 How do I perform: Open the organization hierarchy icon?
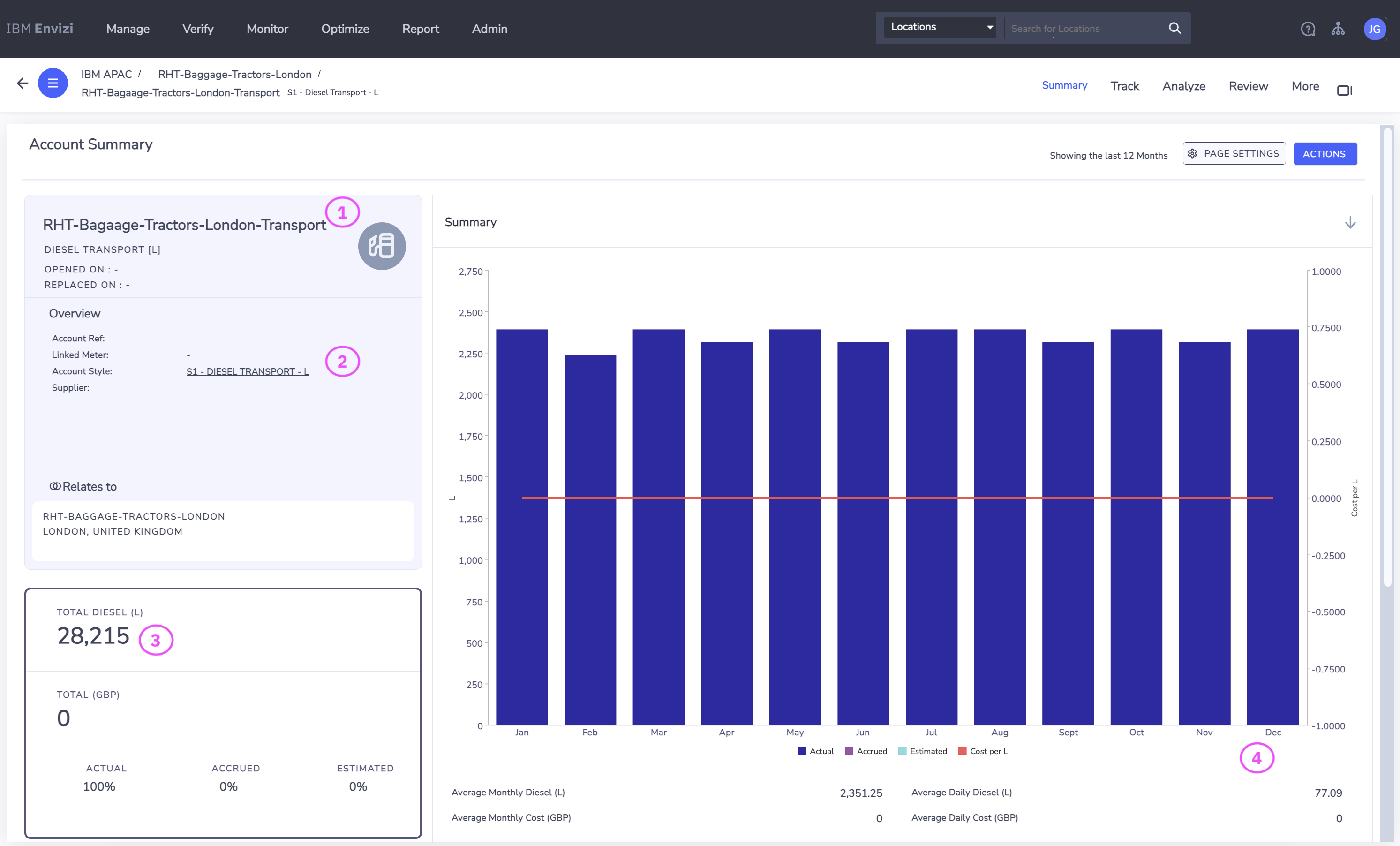click(1338, 29)
